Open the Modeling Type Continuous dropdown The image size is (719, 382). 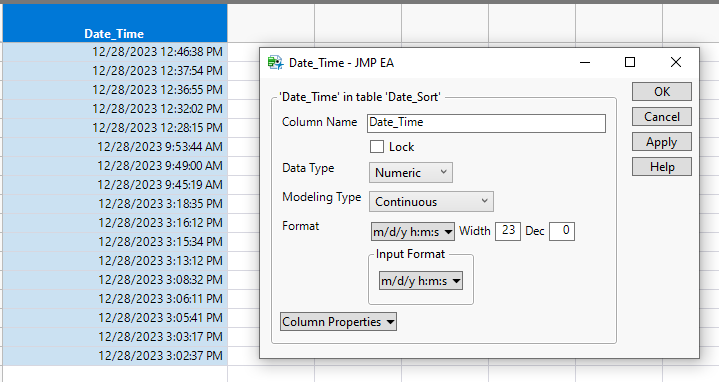coord(431,201)
